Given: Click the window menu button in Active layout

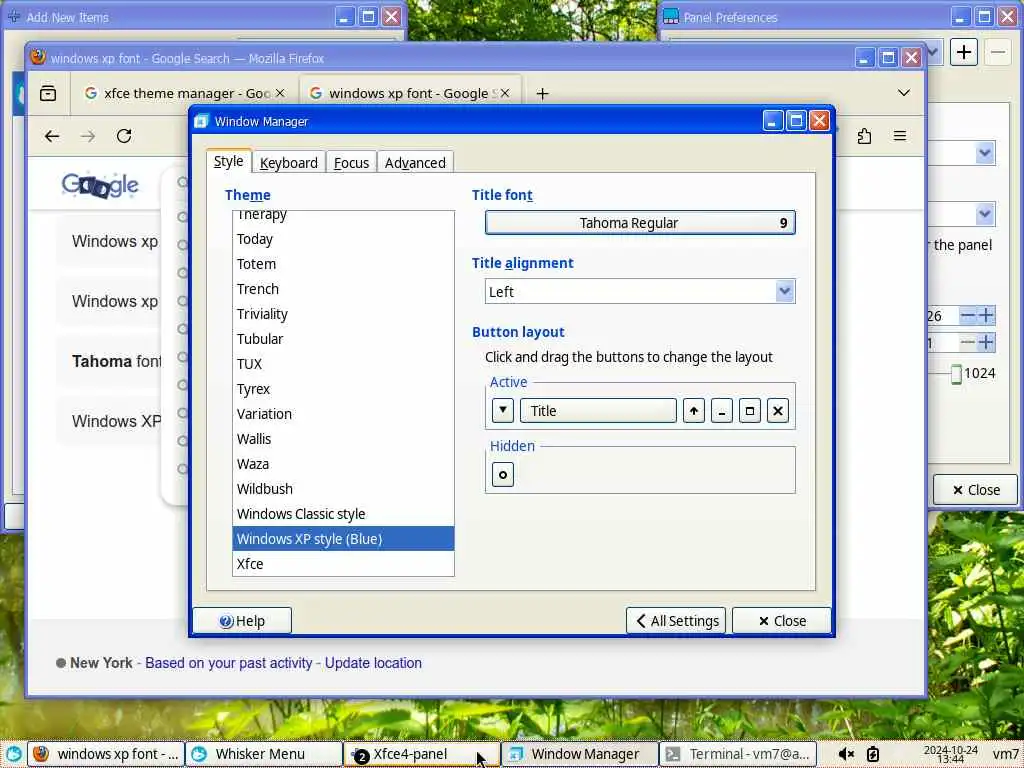Looking at the screenshot, I should coord(503,411).
